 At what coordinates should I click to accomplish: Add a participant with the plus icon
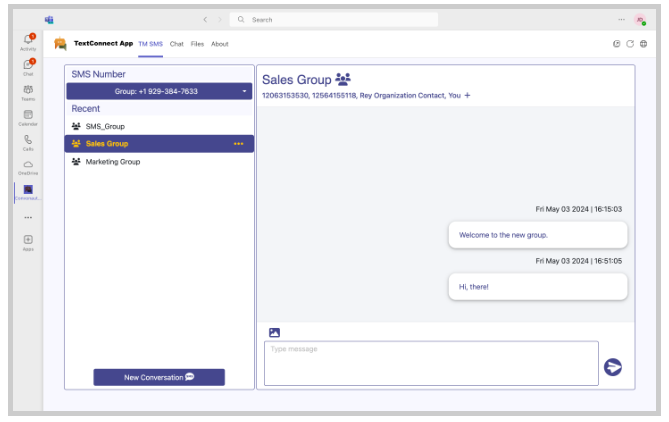(x=467, y=95)
